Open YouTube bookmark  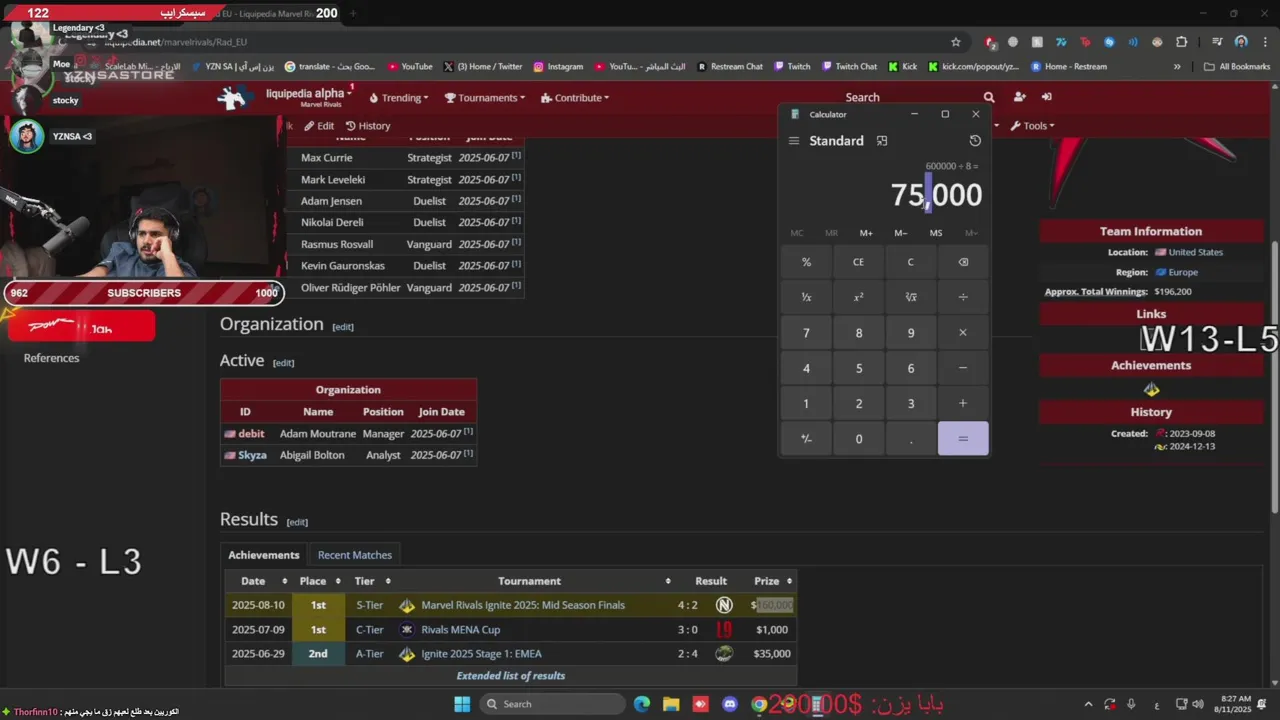[410, 67]
